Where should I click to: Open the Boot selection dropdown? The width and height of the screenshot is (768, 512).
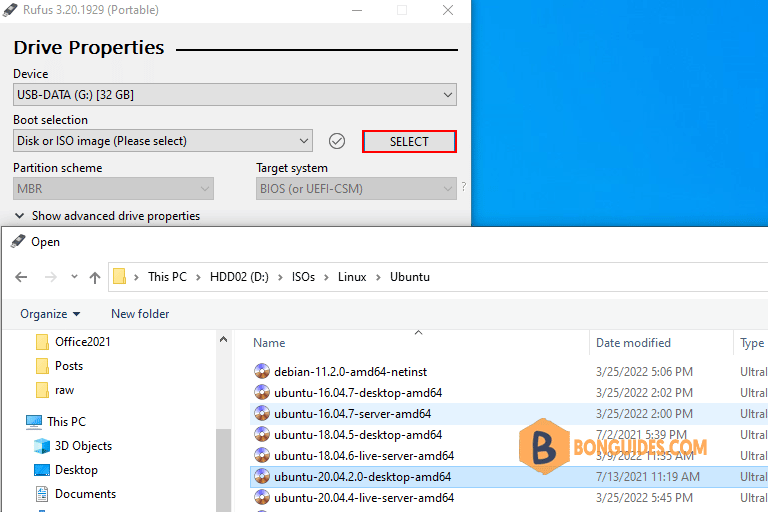(x=163, y=141)
